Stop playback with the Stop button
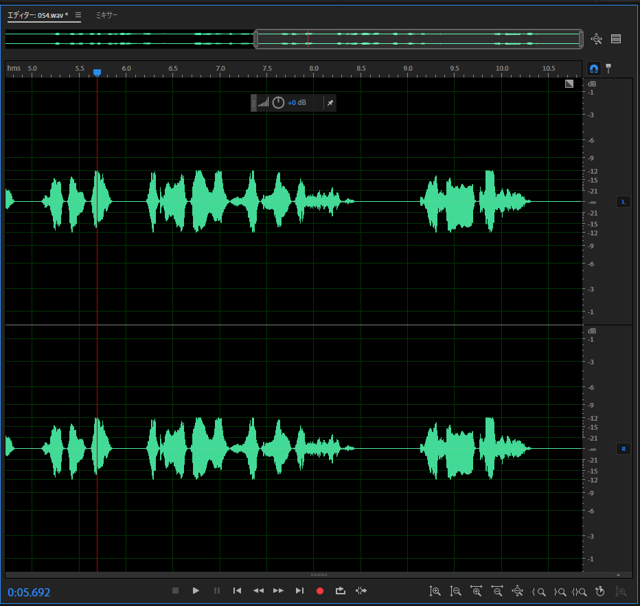Image resolution: width=640 pixels, height=606 pixels. [176, 590]
